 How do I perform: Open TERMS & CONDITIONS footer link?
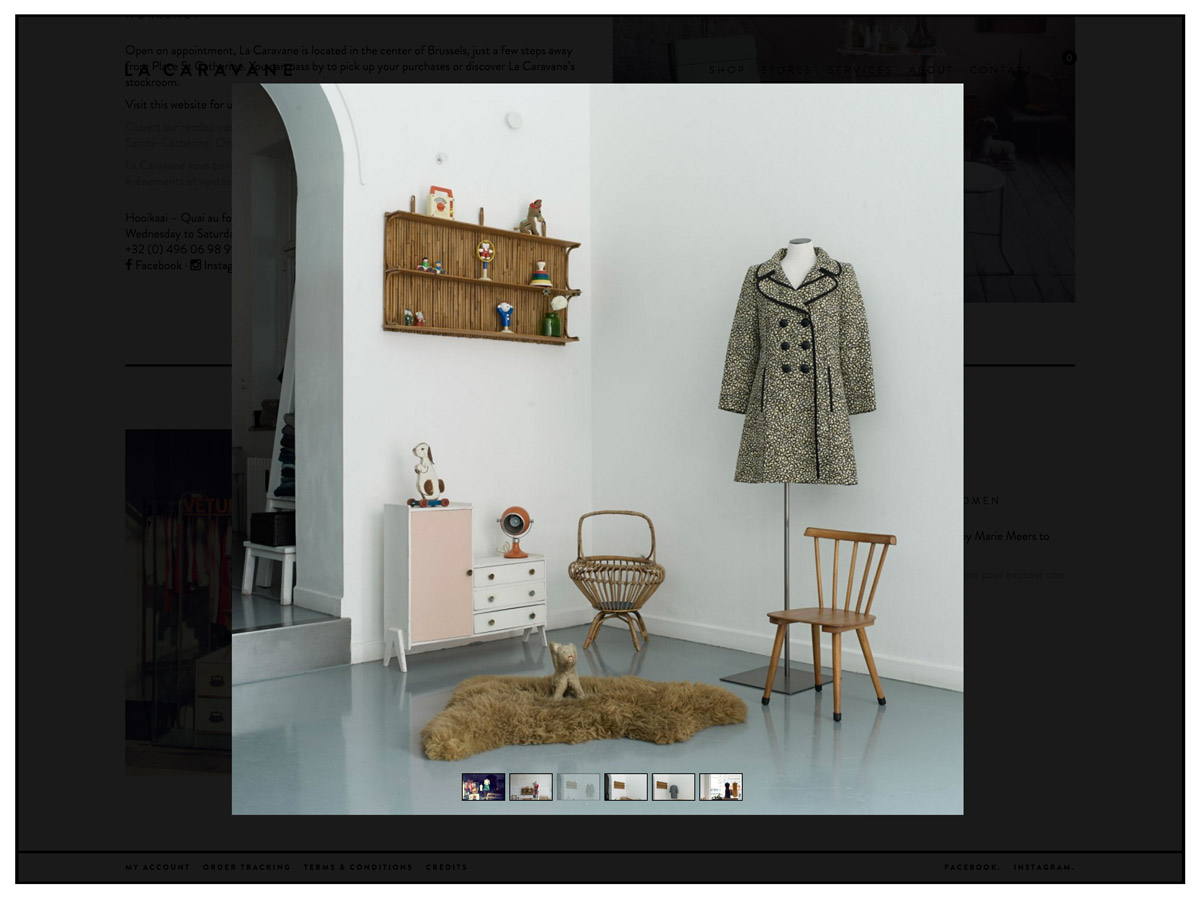[358, 867]
